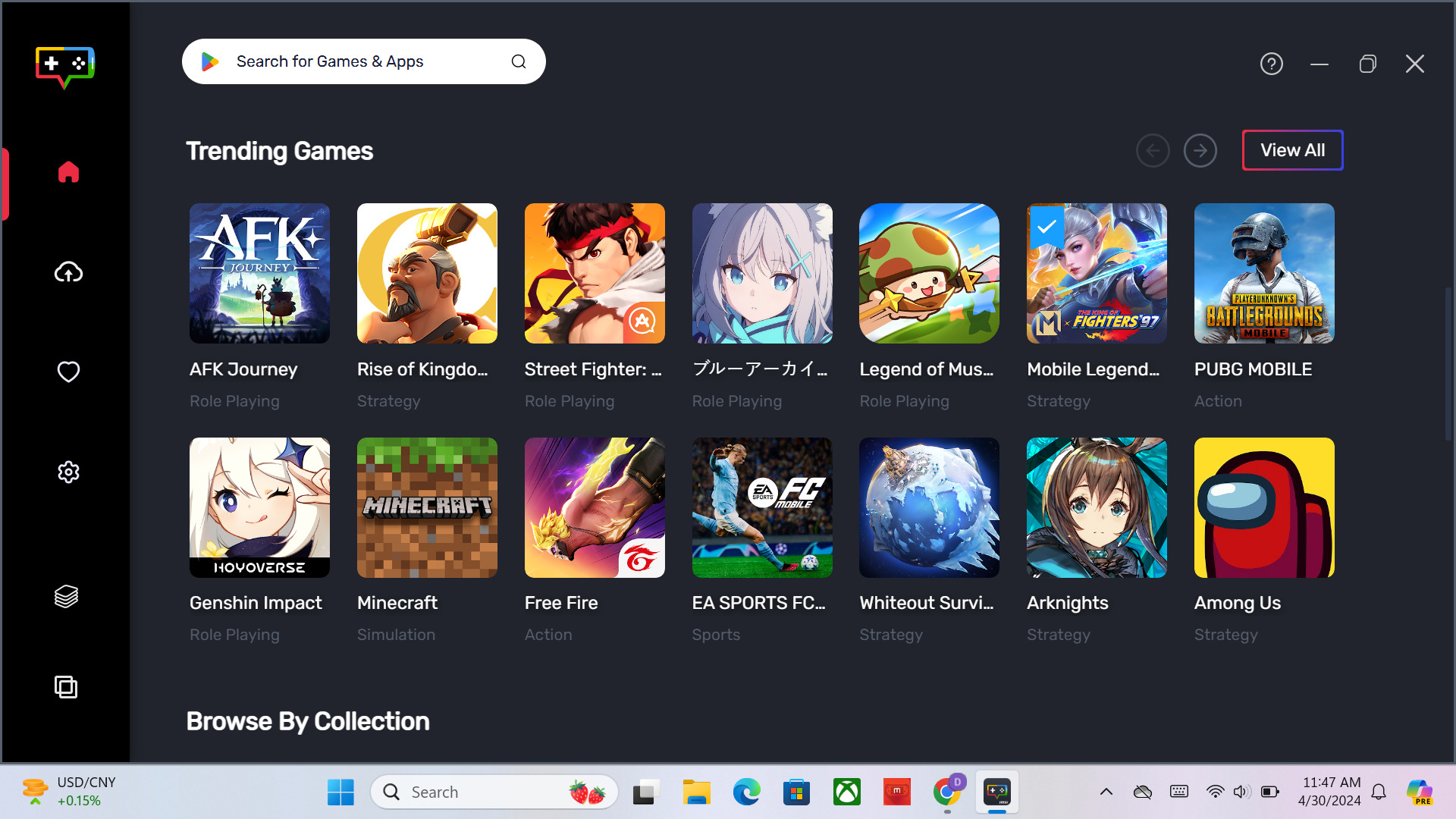
Task: Open Among Us game icon
Action: pyautogui.click(x=1264, y=507)
